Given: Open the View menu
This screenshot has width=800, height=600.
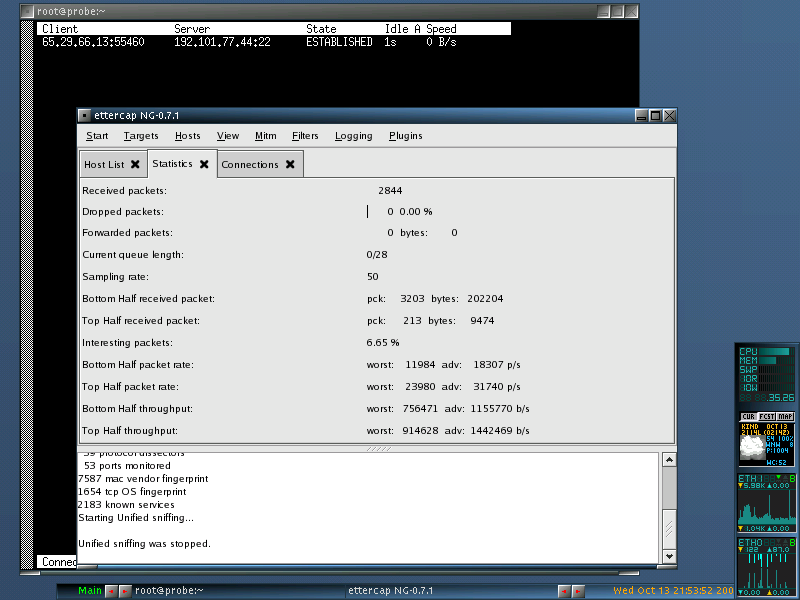Looking at the screenshot, I should (x=228, y=136).
